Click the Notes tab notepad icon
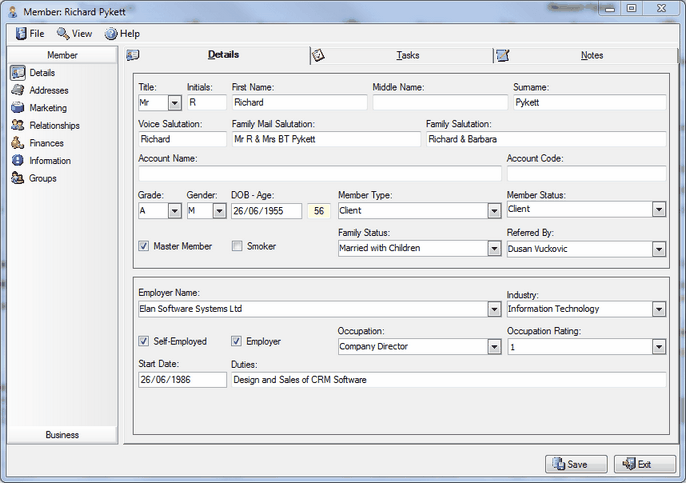686x483 pixels. coord(503,55)
